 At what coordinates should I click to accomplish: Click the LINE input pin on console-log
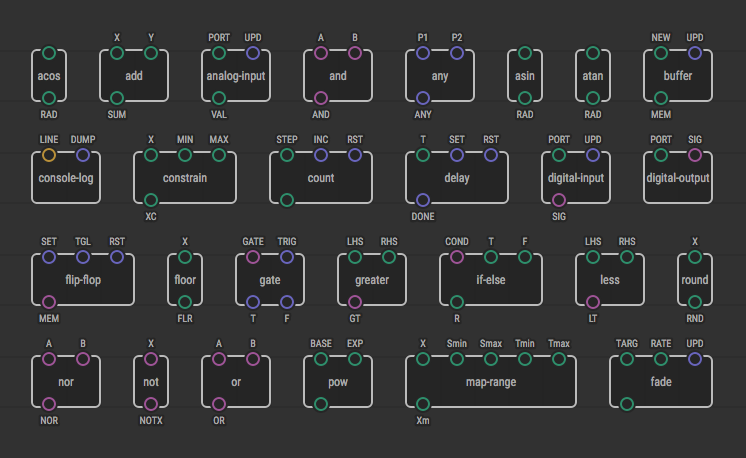coord(49,155)
